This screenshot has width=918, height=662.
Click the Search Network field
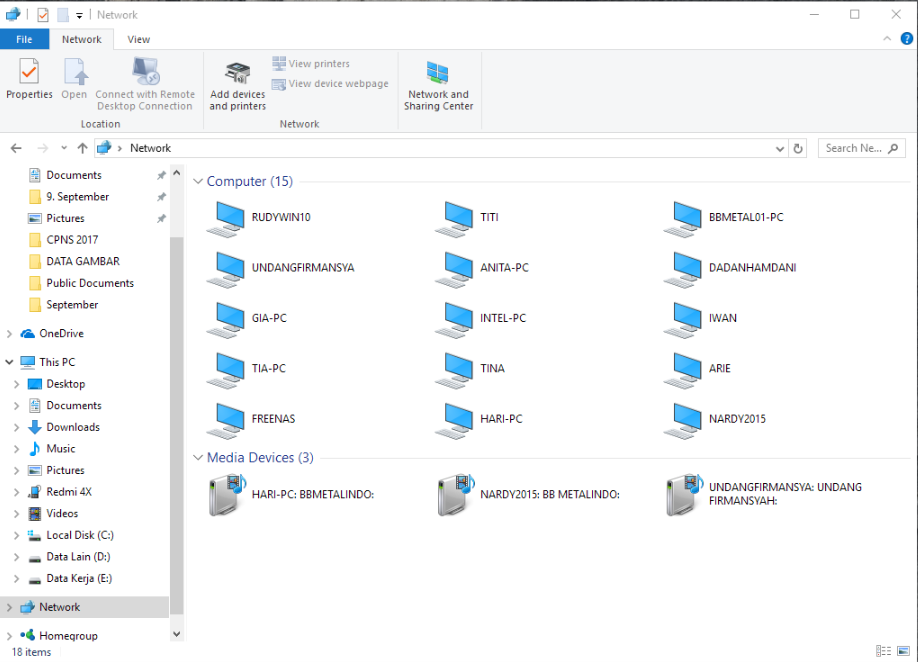[861, 149]
